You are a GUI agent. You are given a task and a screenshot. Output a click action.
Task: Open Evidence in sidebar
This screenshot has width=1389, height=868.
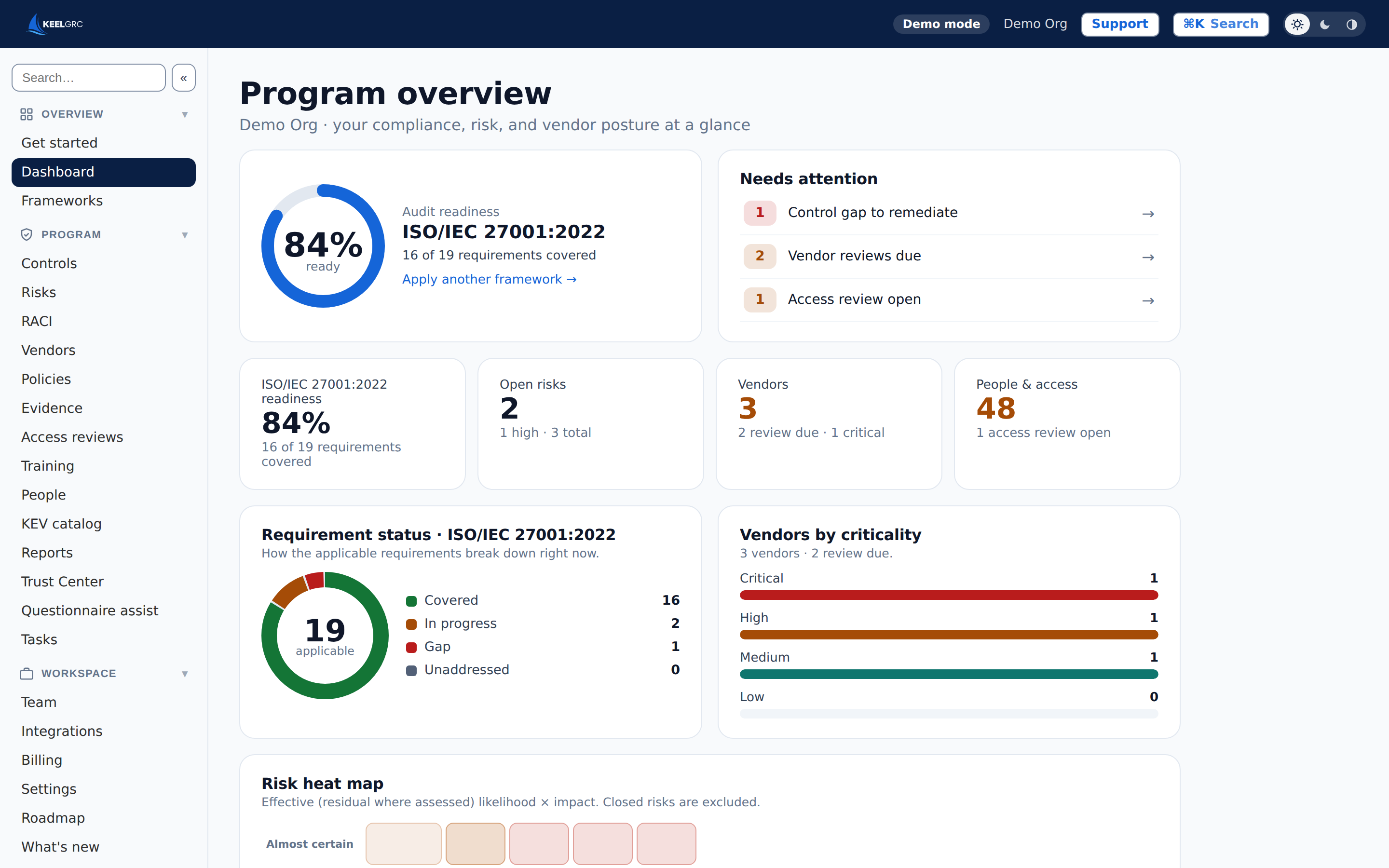(103, 408)
